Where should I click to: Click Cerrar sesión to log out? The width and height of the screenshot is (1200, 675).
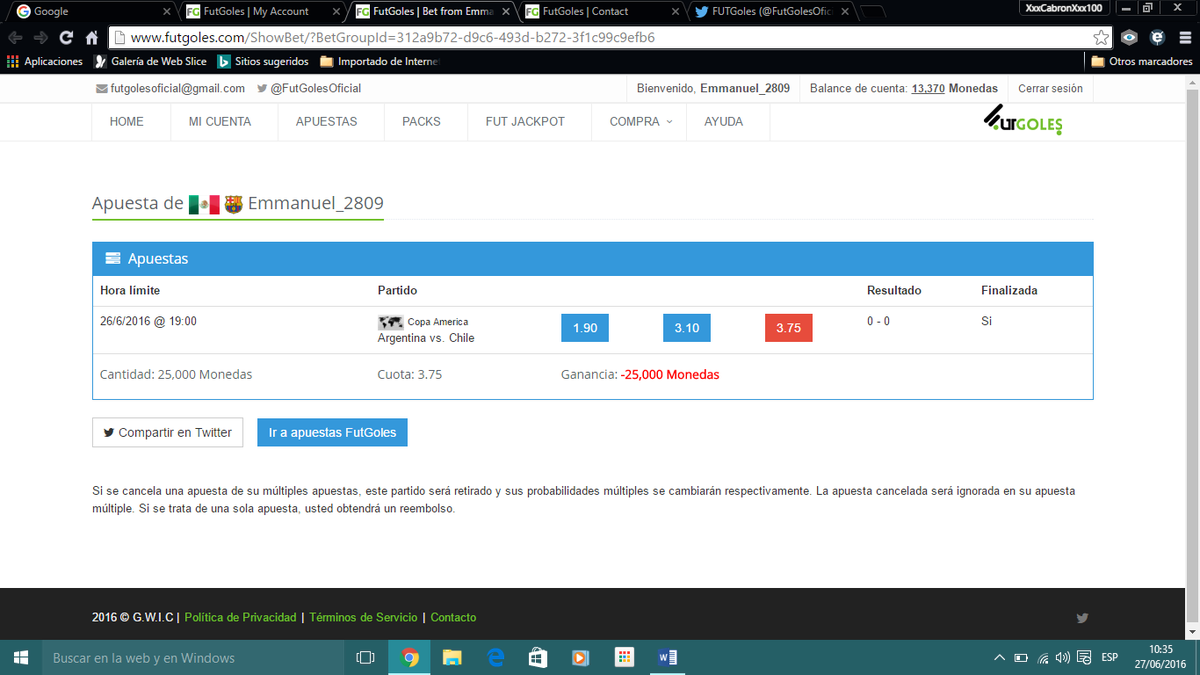click(x=1050, y=88)
